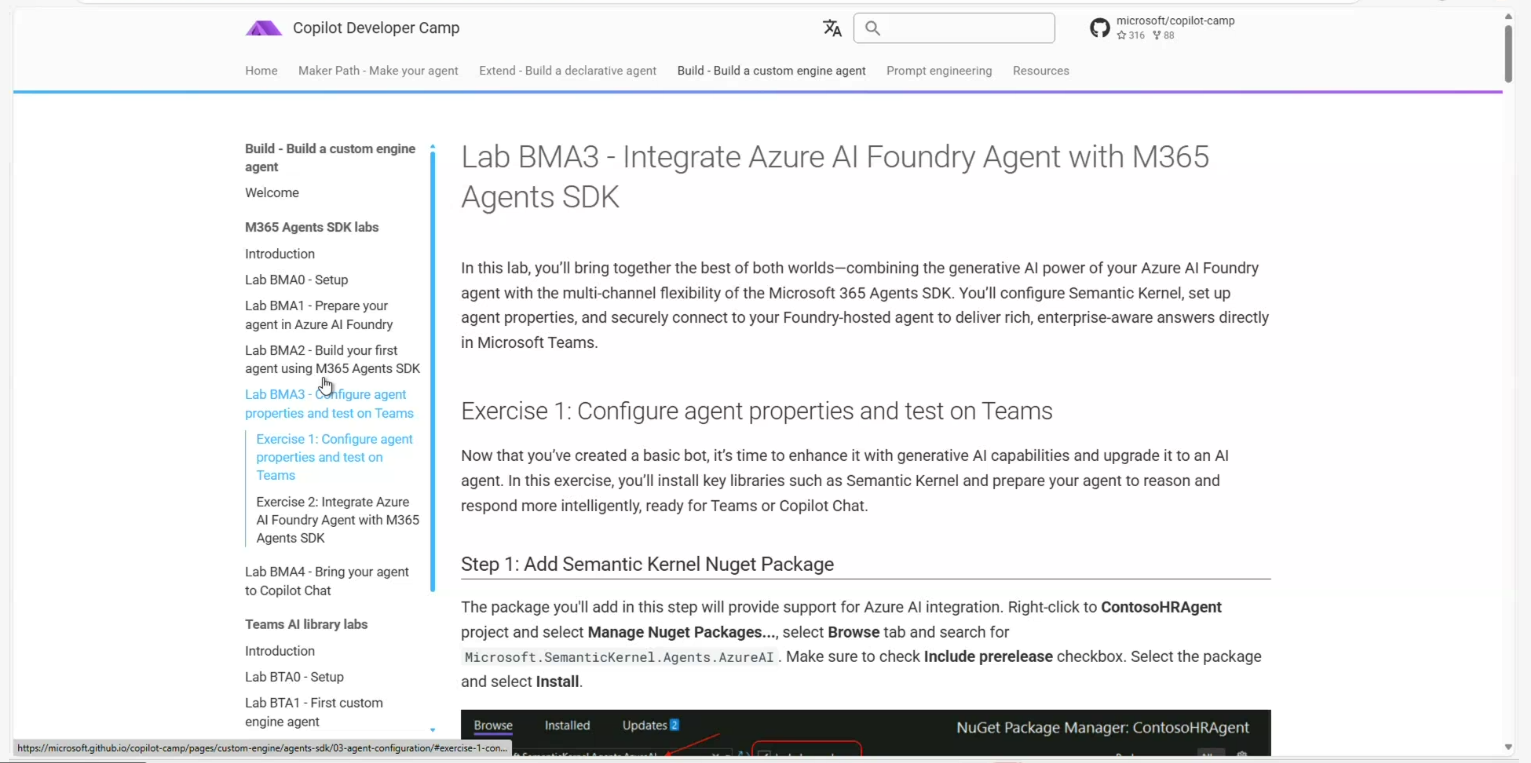Click the page scrollbar thumb
Image resolution: width=1531 pixels, height=763 pixels.
click(x=1508, y=52)
